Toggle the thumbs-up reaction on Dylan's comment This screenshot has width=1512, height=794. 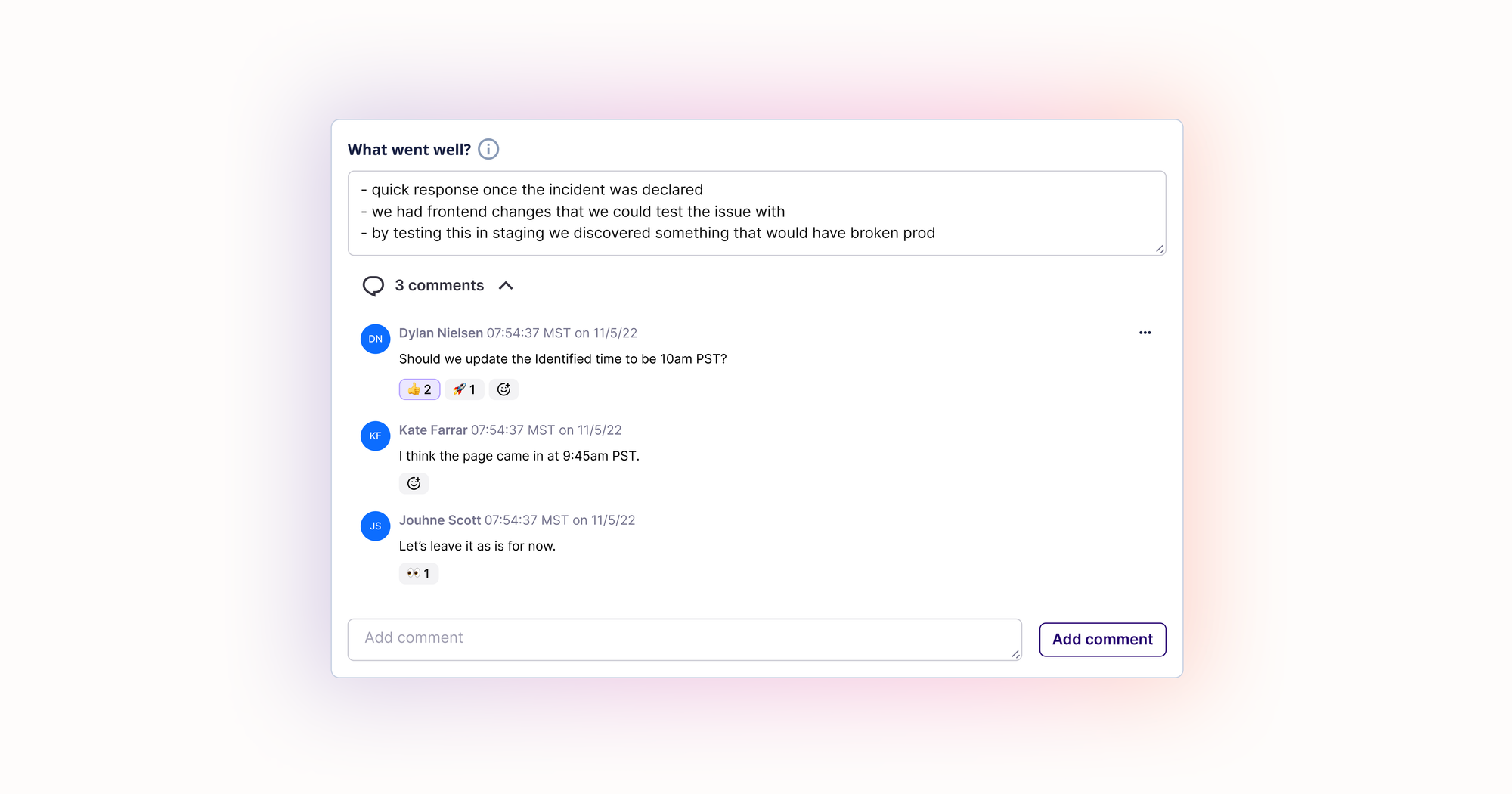[x=419, y=389]
